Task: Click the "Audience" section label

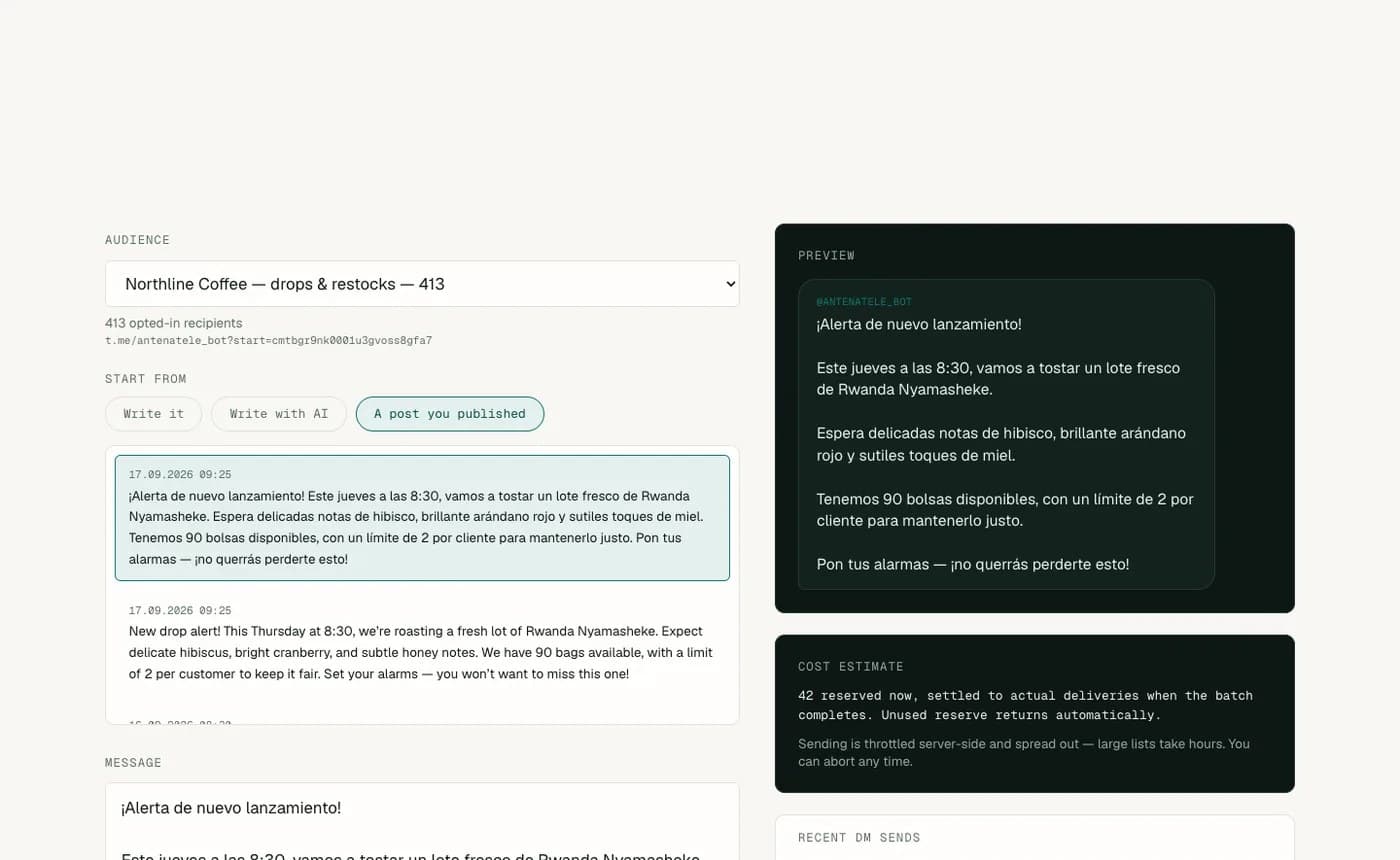Action: [137, 240]
